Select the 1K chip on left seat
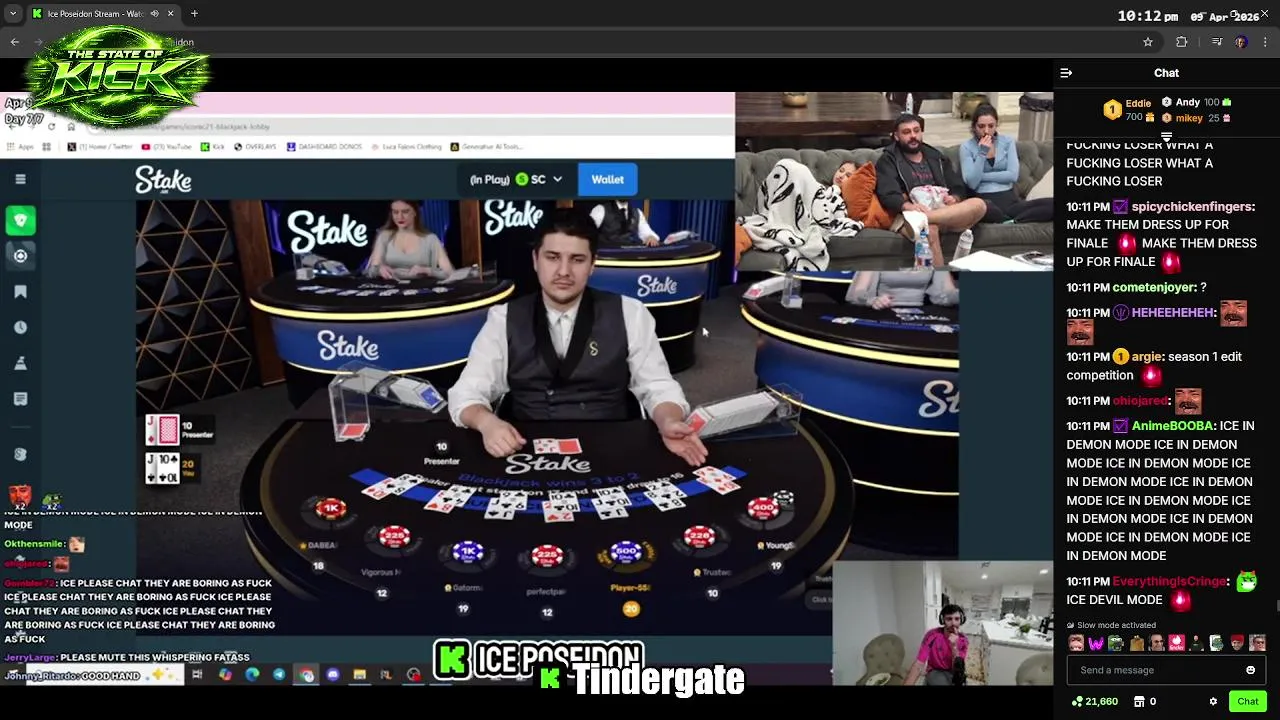Image resolution: width=1280 pixels, height=720 pixels. (331, 509)
